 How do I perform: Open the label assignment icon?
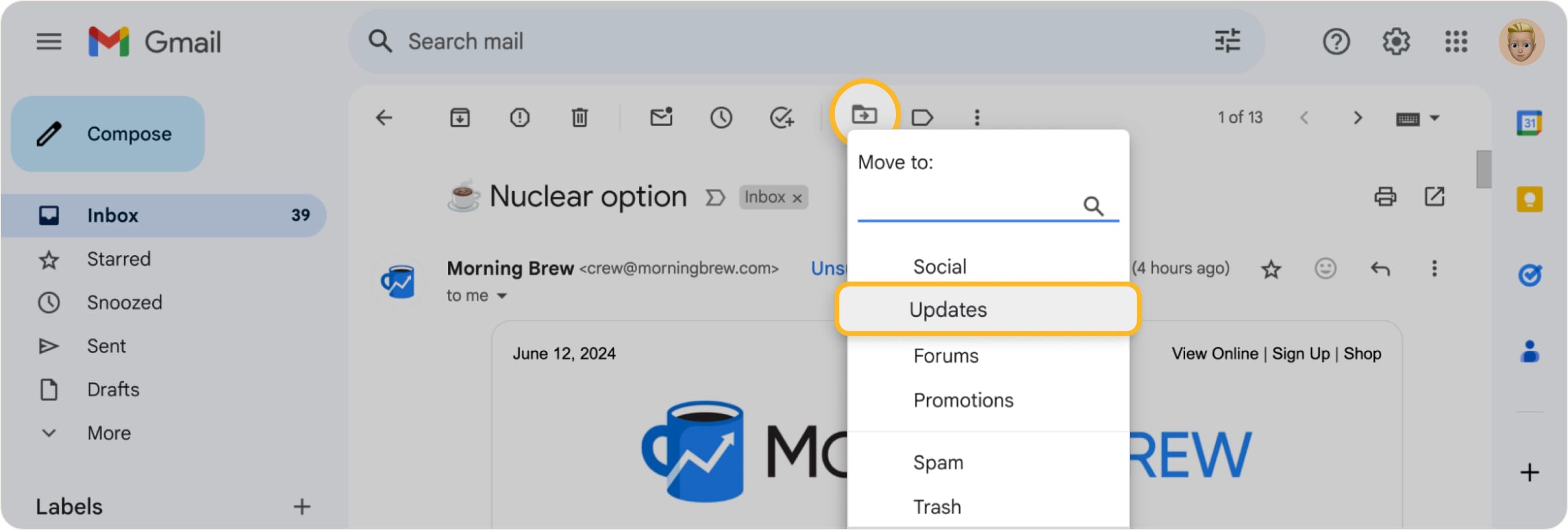922,118
